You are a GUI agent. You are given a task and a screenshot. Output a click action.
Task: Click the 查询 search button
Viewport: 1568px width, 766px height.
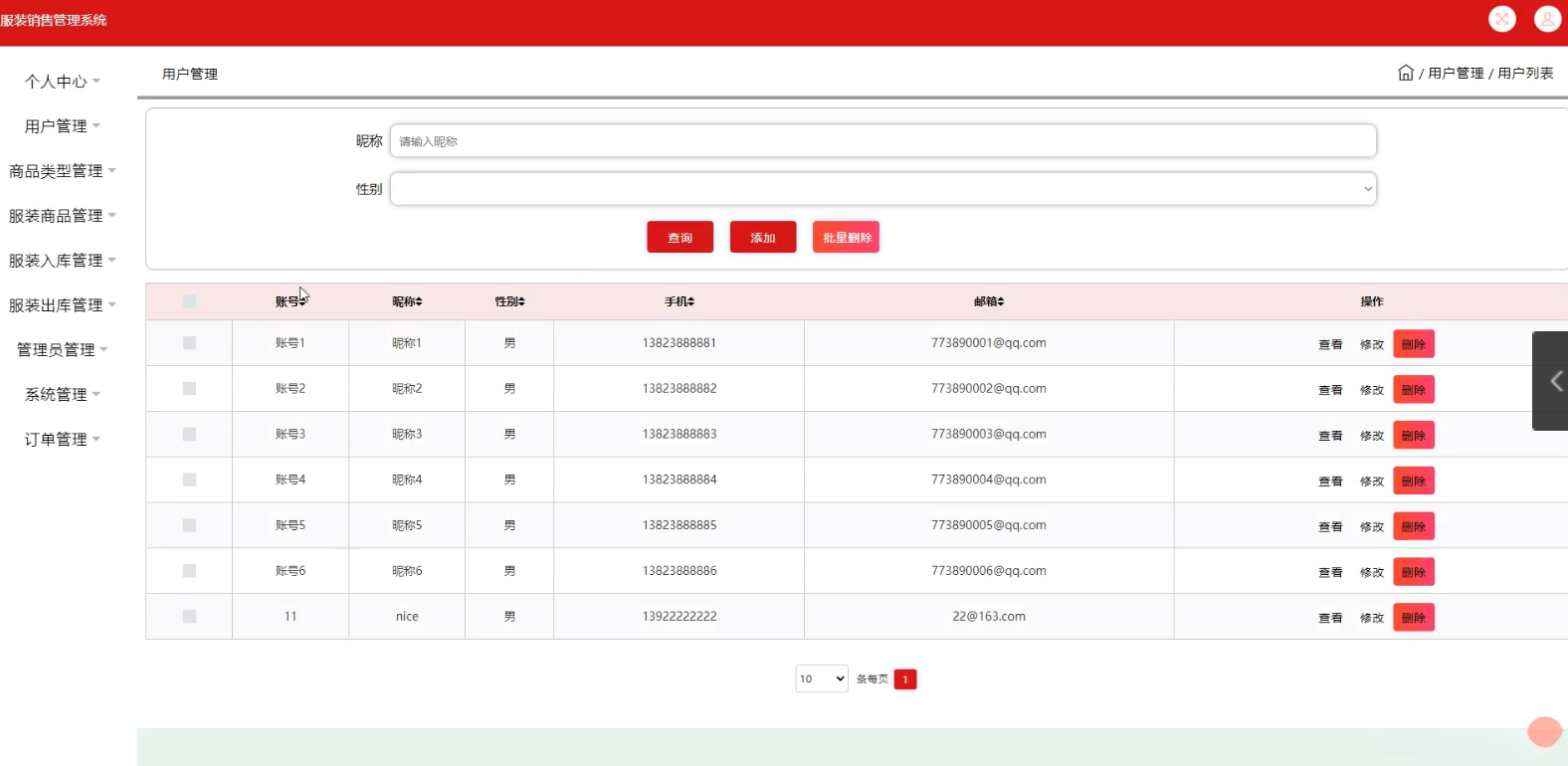[x=680, y=237]
